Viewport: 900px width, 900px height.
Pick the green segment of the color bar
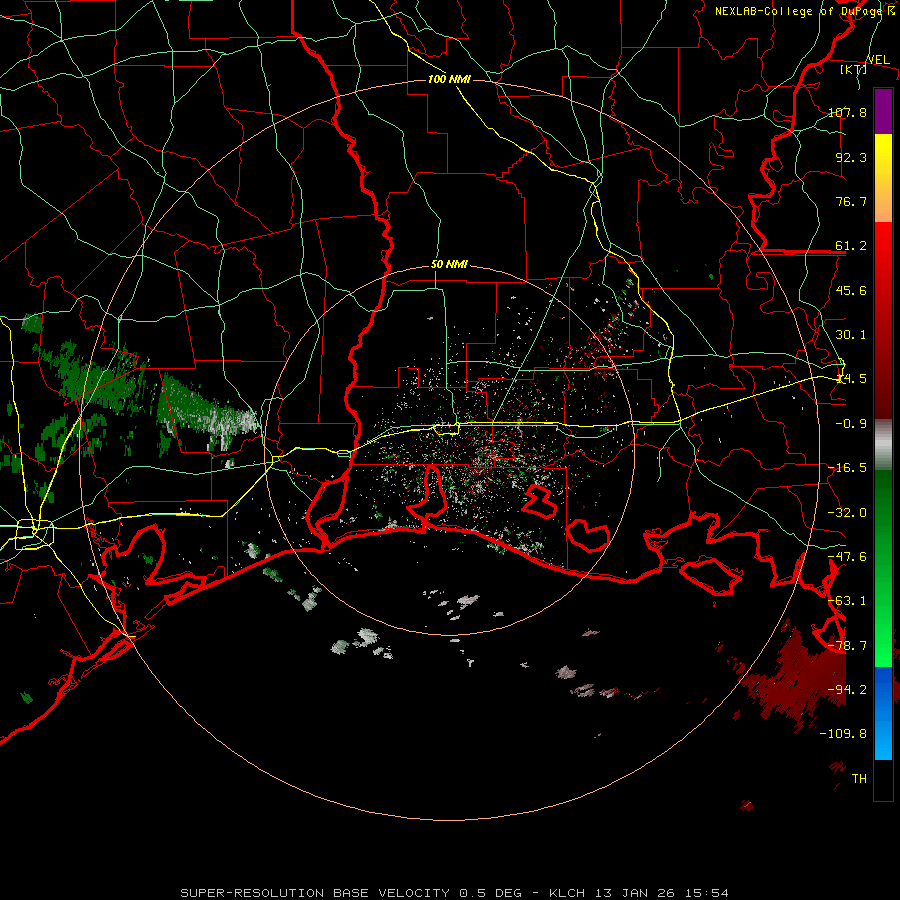[883, 568]
